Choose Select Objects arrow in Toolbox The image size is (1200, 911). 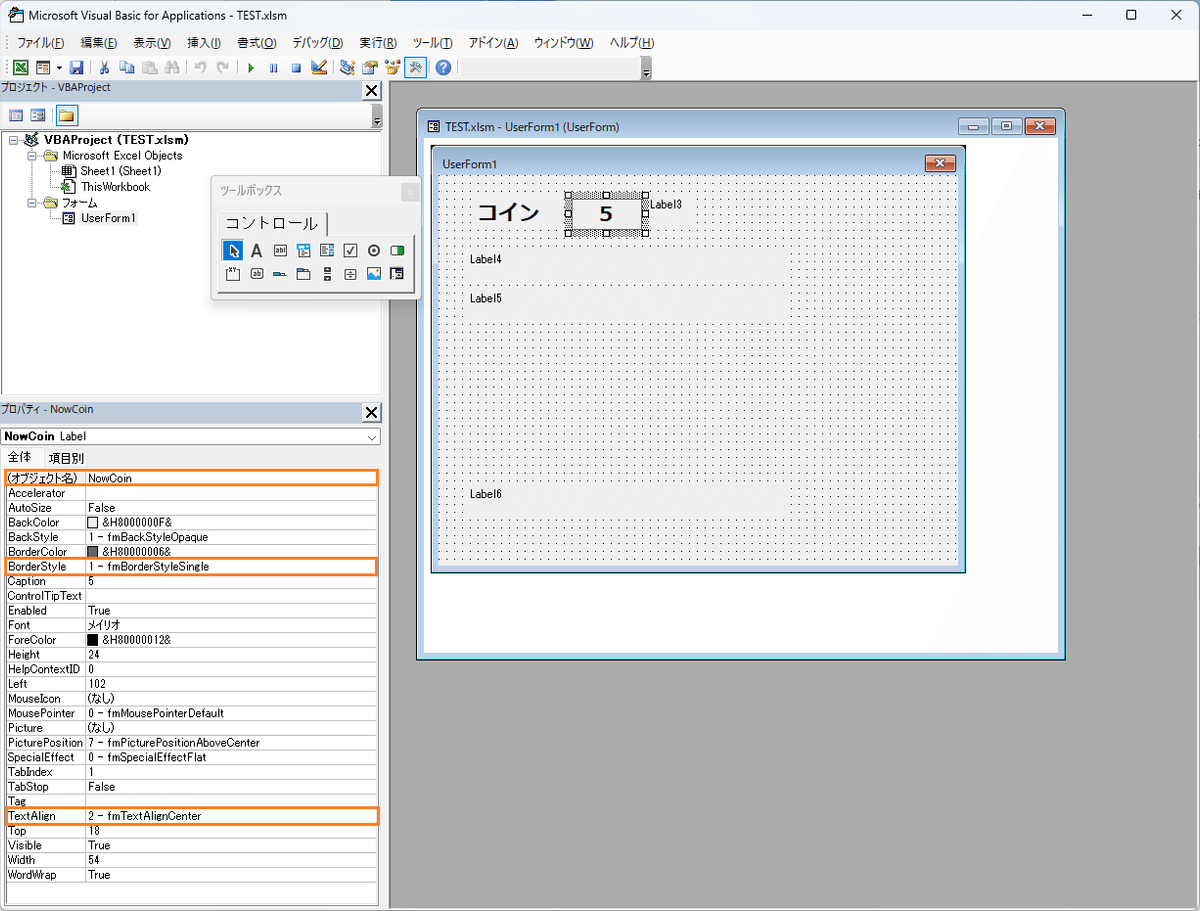[233, 251]
